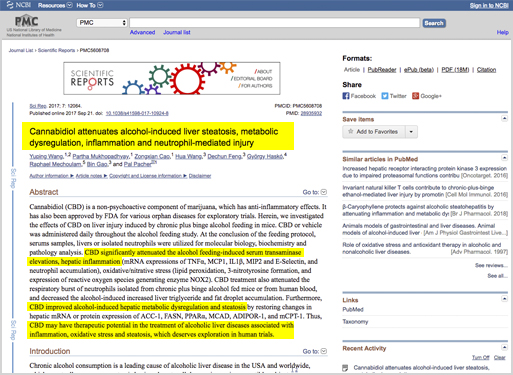The width and height of the screenshot is (513, 375).
Task: Open the Resources menu
Action: coord(55,5)
